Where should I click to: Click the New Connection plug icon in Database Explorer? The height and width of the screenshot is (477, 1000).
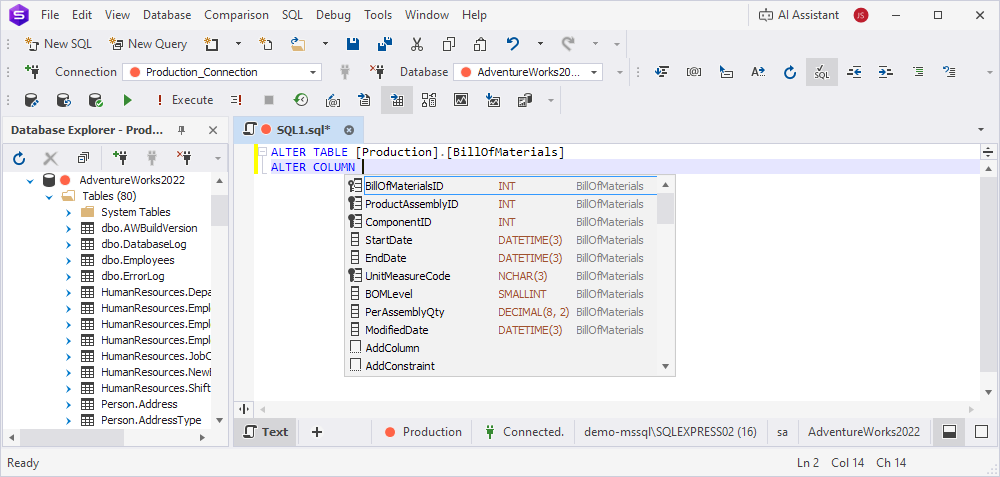click(120, 158)
